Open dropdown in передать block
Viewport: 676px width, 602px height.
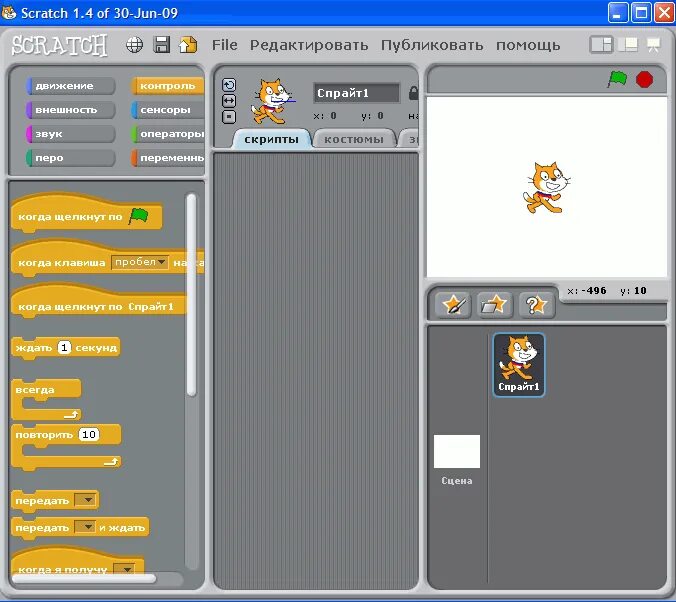tap(85, 500)
